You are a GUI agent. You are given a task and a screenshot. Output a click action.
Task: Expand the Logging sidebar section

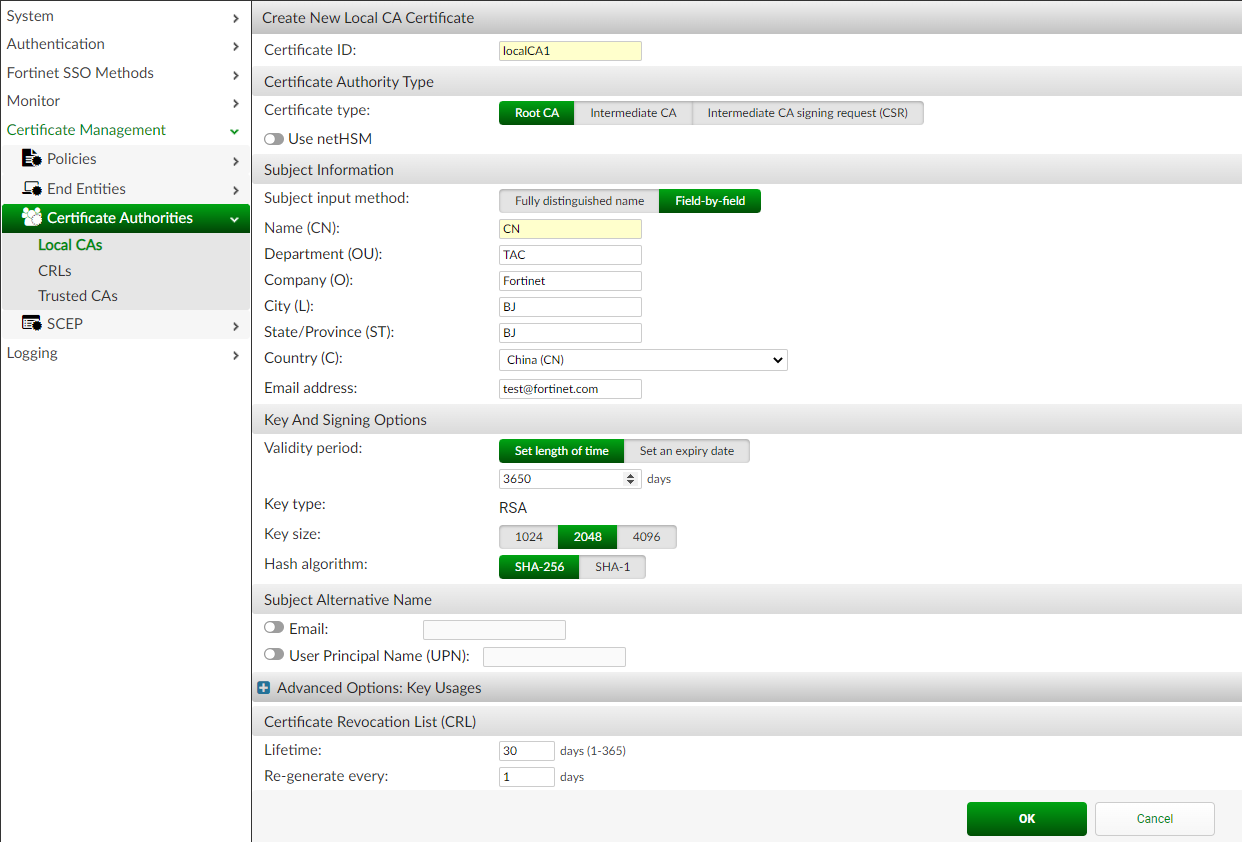coord(235,354)
